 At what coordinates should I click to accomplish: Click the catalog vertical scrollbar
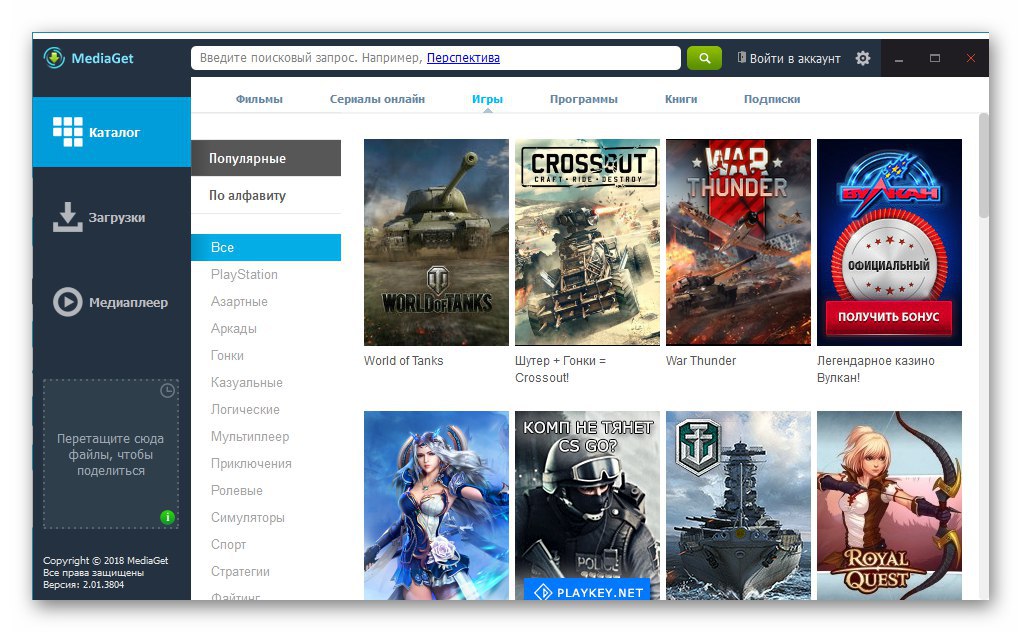click(983, 166)
